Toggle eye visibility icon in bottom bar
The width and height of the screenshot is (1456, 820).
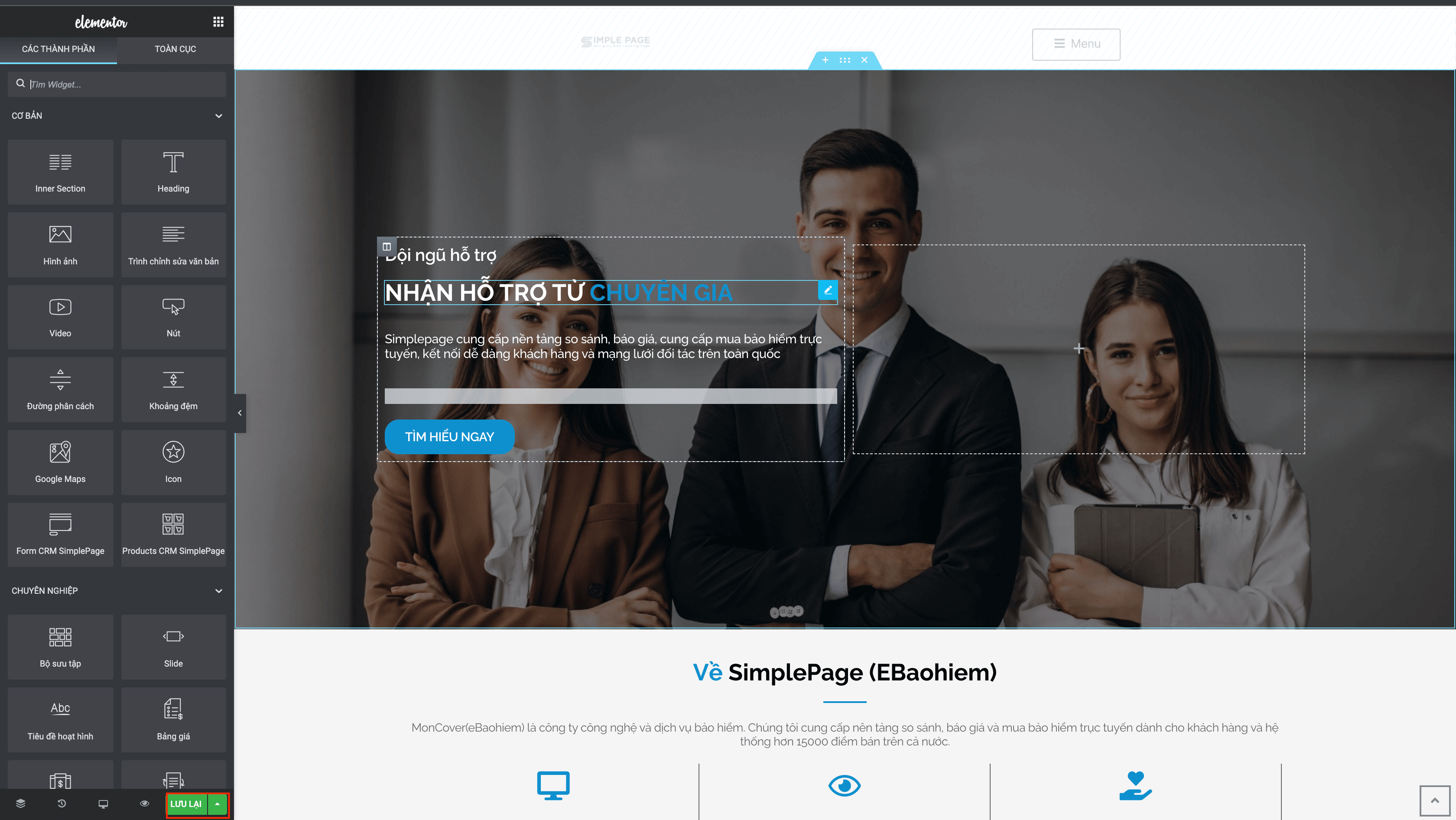click(143, 804)
